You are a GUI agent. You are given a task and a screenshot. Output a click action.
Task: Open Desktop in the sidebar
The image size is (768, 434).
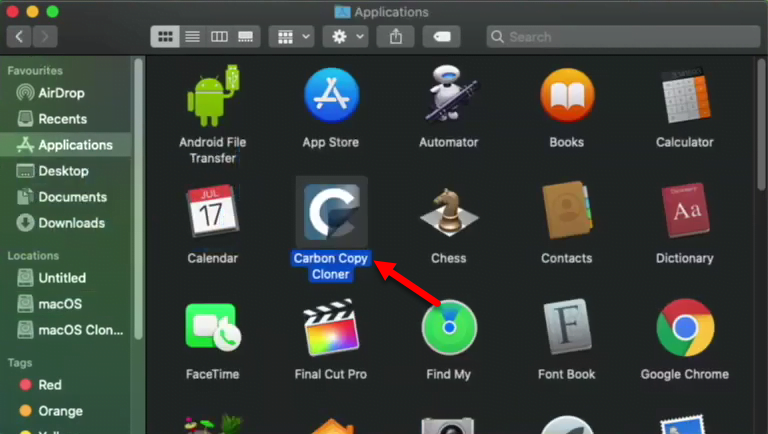[x=66, y=171]
